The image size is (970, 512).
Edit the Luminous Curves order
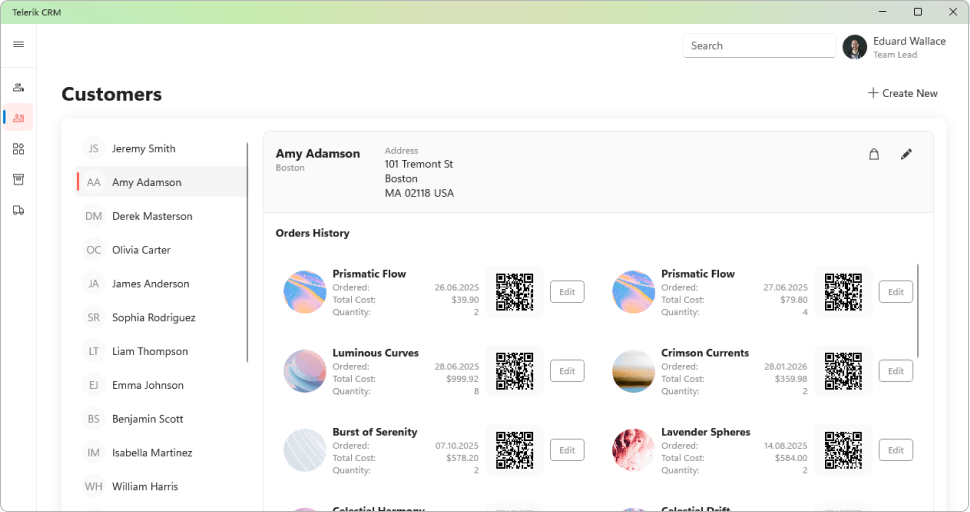(567, 371)
